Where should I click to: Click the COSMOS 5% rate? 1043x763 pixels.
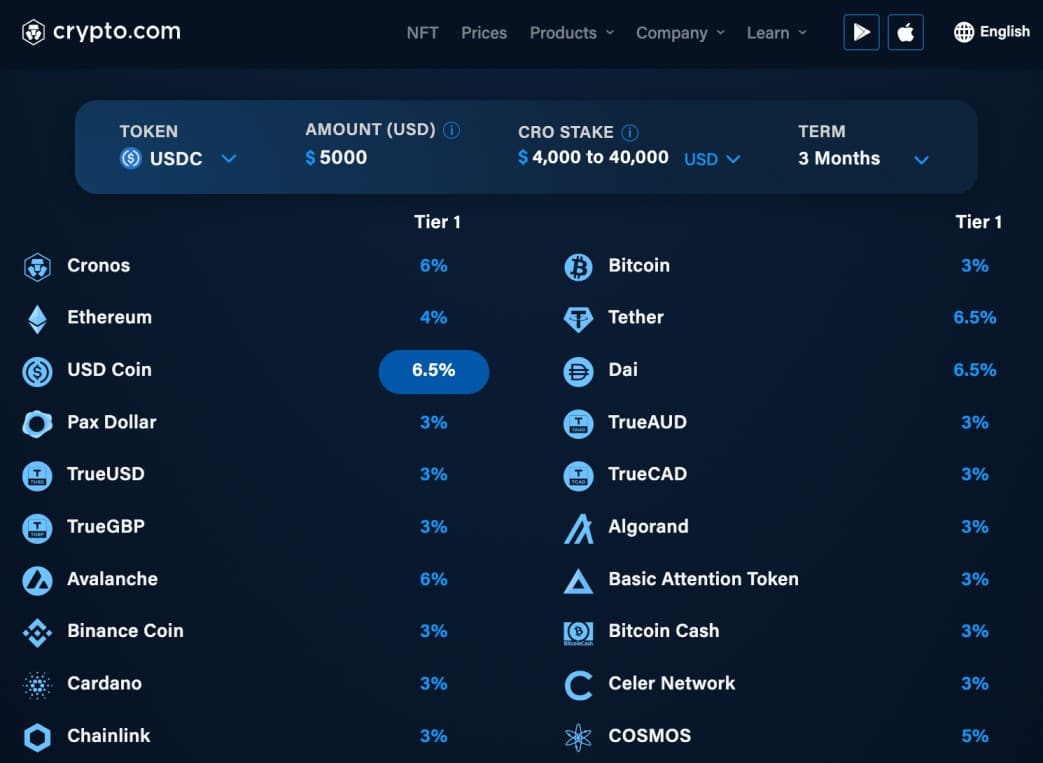click(974, 736)
